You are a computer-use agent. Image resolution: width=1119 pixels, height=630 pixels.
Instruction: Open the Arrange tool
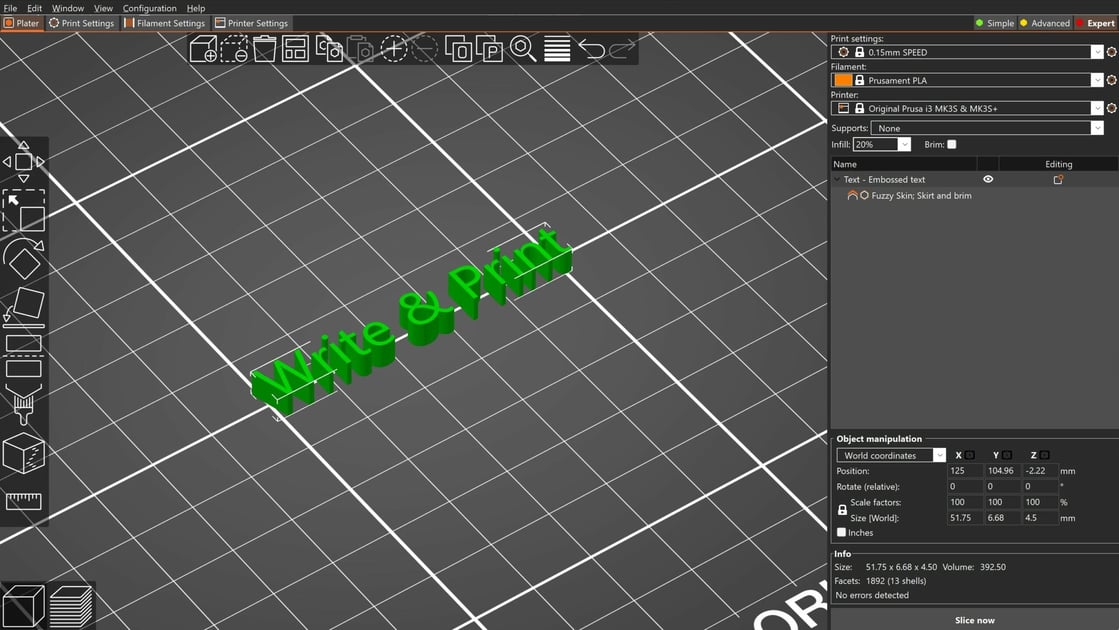(294, 48)
